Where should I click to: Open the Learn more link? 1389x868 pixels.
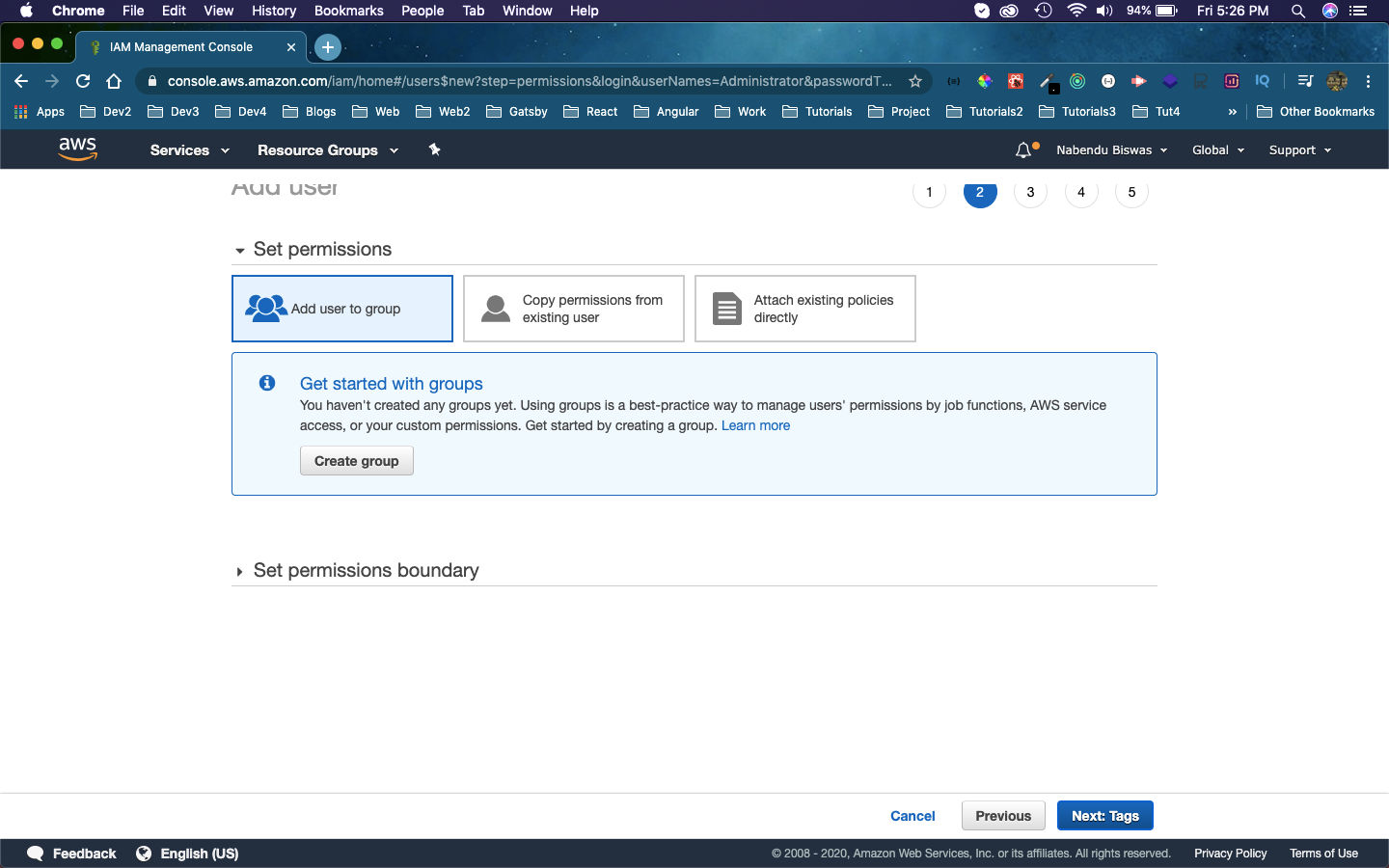(755, 425)
